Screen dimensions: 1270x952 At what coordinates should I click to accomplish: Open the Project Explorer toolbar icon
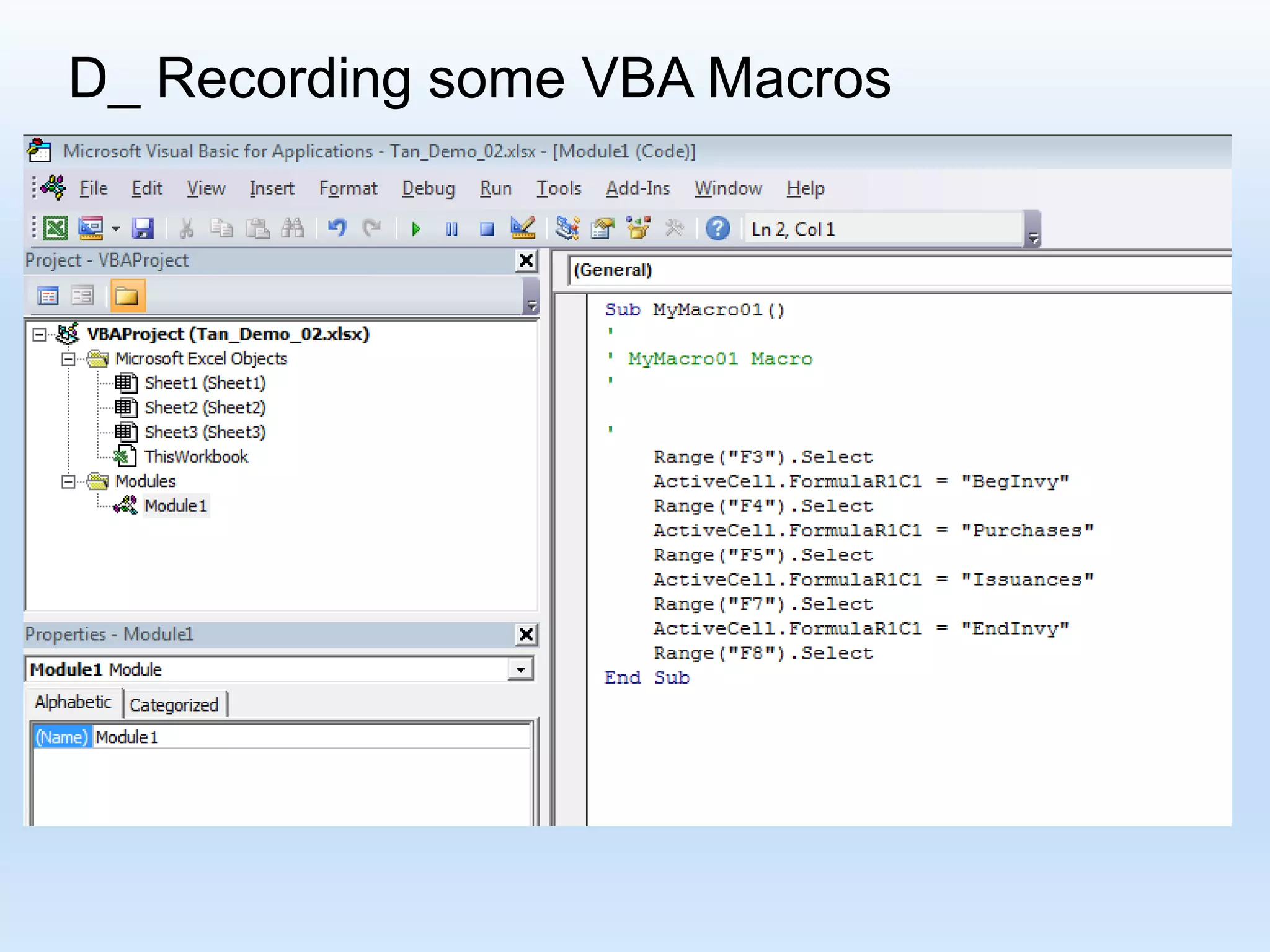567,228
